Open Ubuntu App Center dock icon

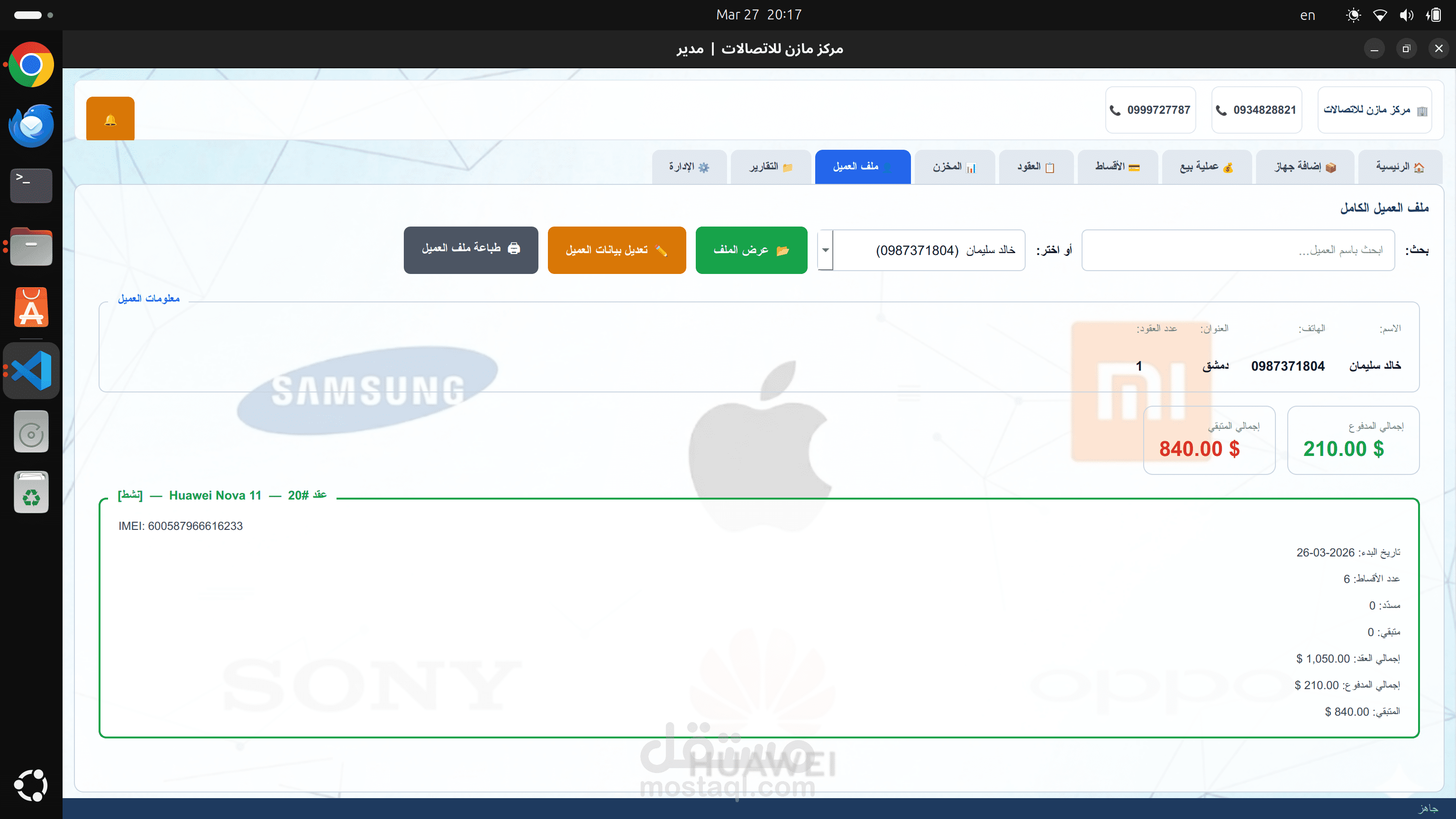pyautogui.click(x=31, y=308)
